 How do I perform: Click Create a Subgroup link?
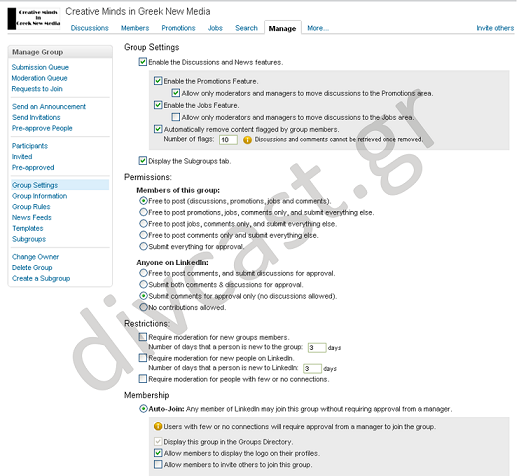tap(41, 278)
